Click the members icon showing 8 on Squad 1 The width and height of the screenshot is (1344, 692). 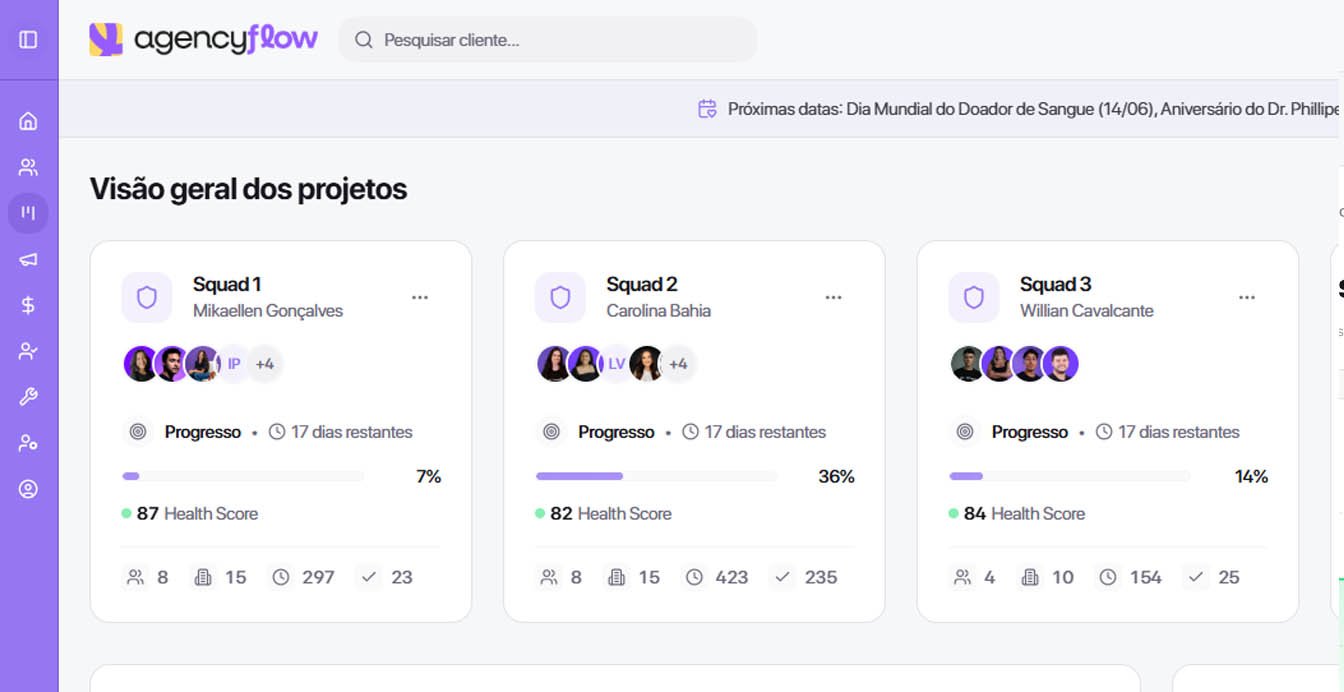[x=135, y=577]
